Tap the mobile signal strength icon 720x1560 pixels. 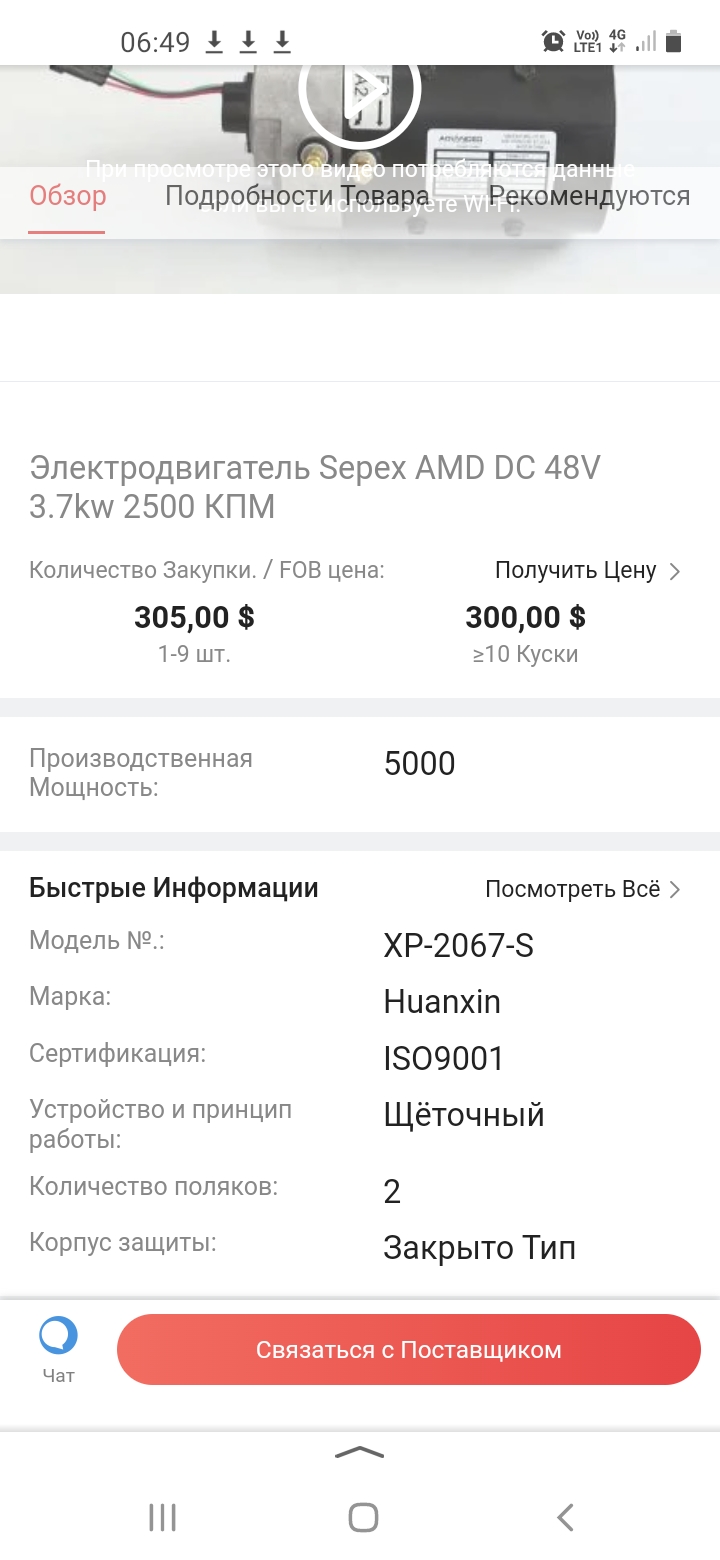click(646, 41)
